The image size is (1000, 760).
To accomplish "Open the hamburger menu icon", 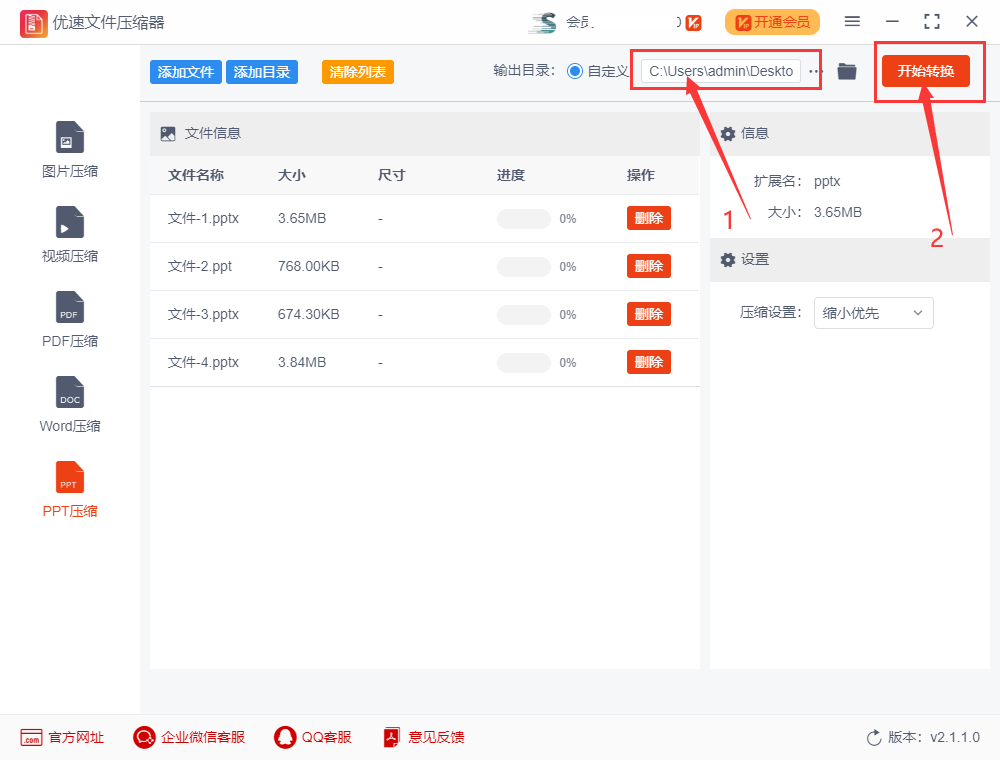I will (x=853, y=21).
